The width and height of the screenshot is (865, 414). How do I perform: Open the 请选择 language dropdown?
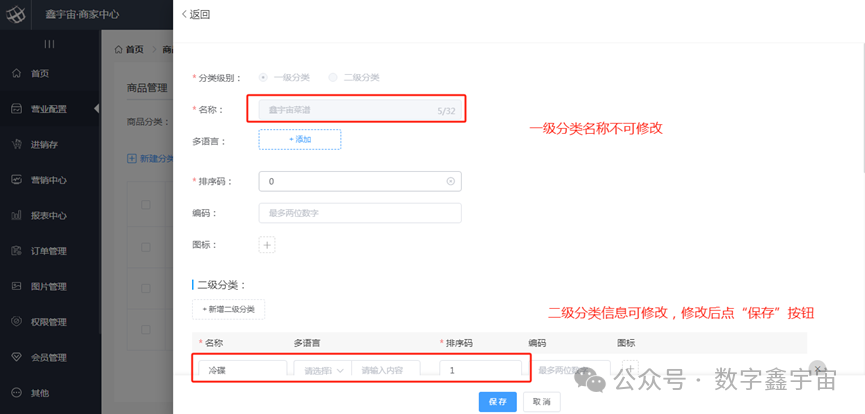click(x=323, y=370)
